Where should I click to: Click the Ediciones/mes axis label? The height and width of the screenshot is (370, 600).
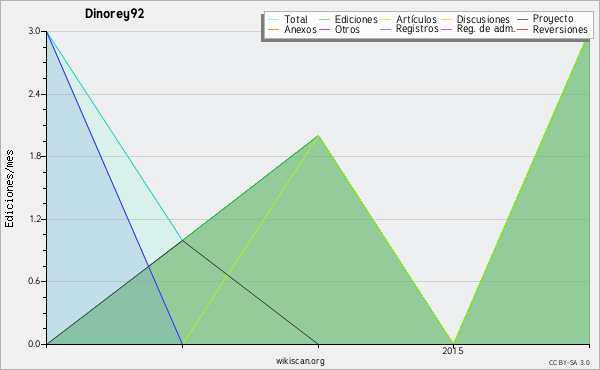pyautogui.click(x=9, y=189)
